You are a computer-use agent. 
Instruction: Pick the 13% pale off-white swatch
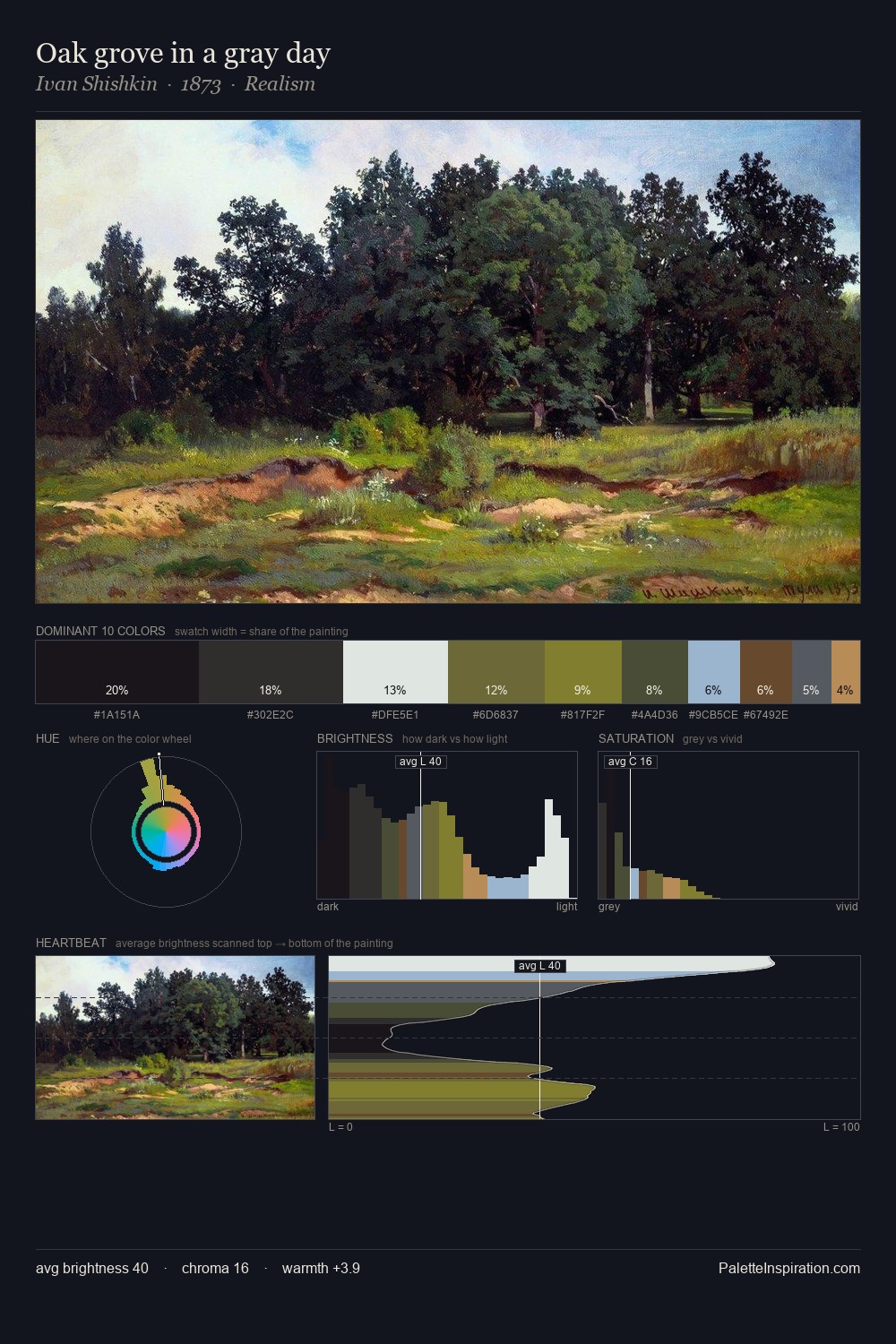pyautogui.click(x=395, y=672)
